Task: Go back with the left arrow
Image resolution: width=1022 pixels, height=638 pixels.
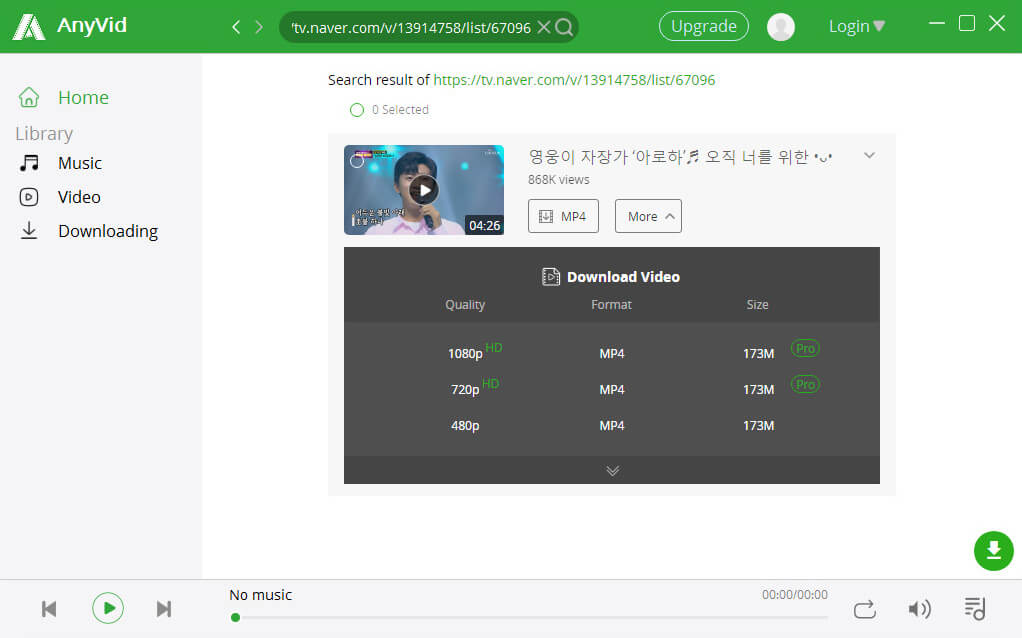Action: click(x=236, y=27)
